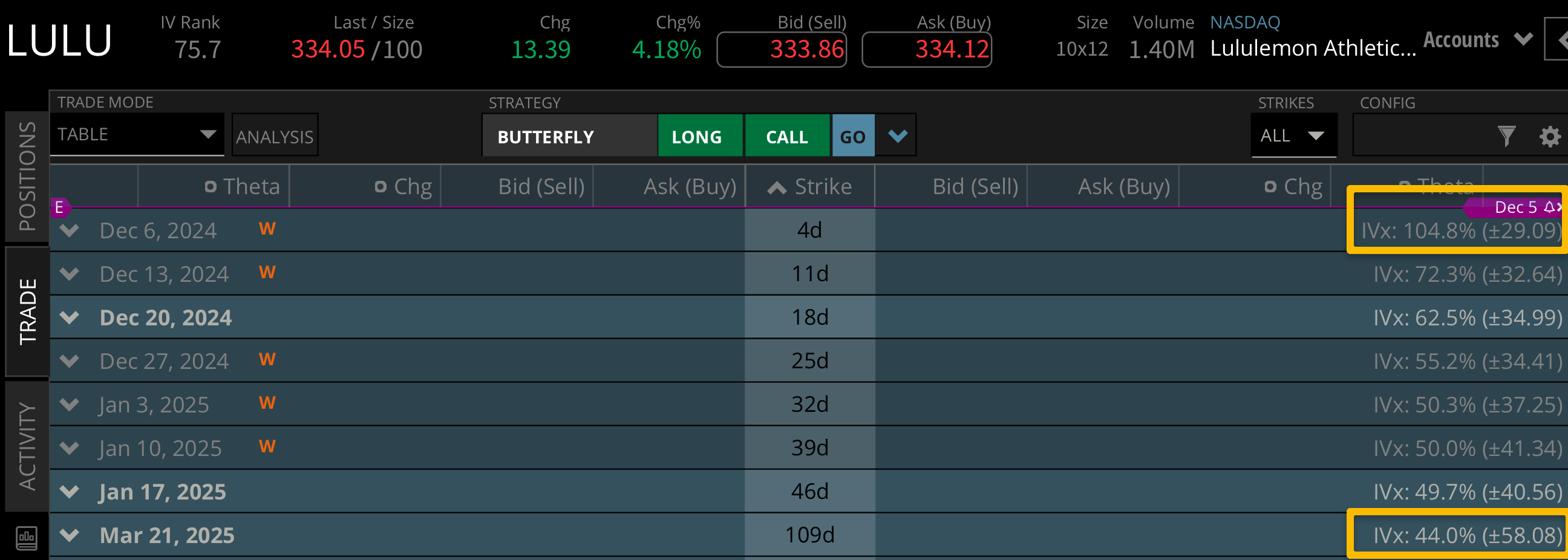
Task: Click the sort arrow on the Strike column
Action: [x=777, y=187]
